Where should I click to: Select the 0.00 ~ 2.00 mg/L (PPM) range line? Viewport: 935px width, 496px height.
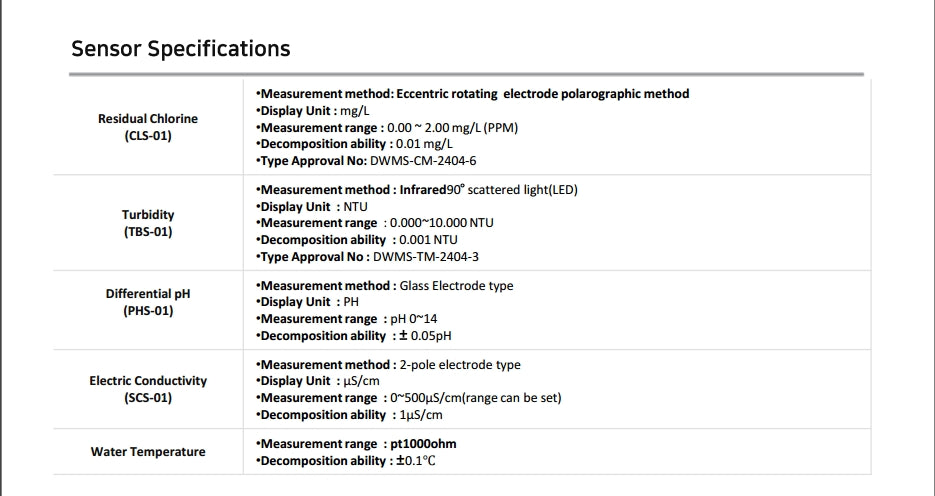[x=387, y=128]
